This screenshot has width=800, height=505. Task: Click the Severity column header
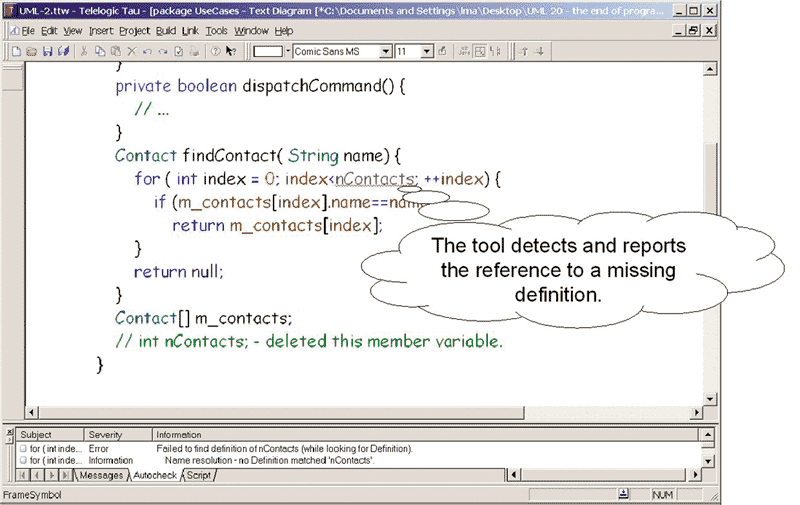(105, 435)
